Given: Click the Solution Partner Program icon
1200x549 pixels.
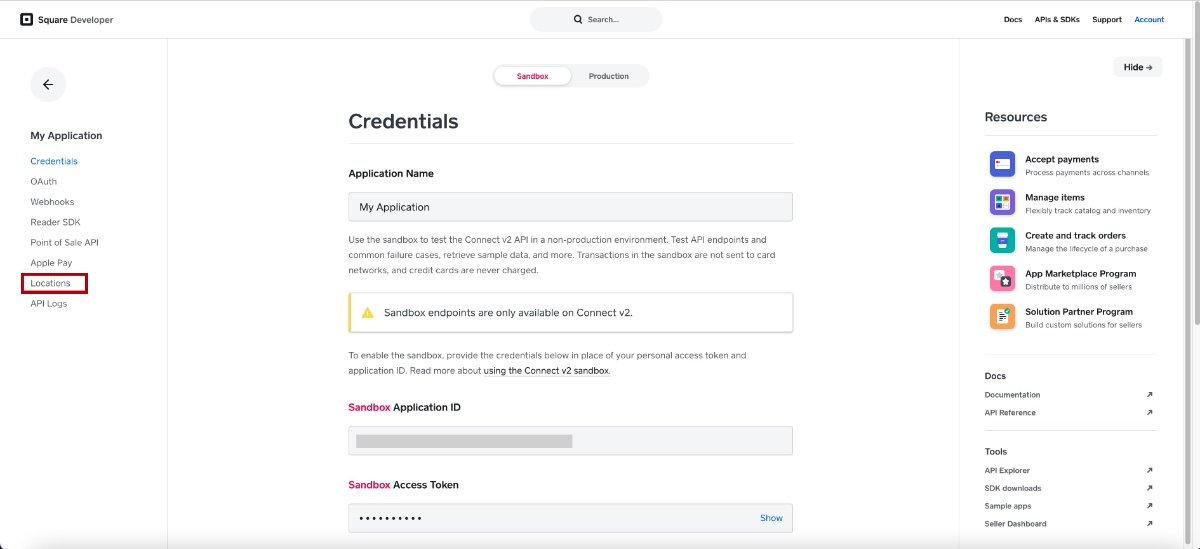Looking at the screenshot, I should click(x=1002, y=316).
